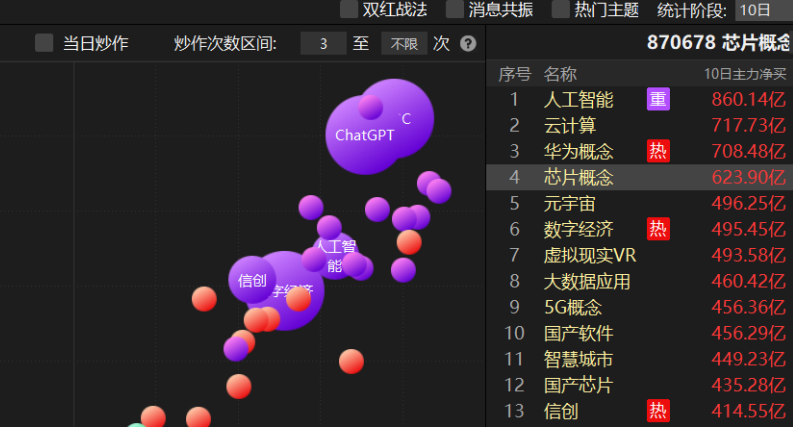Select the 数字经济 row

(x=639, y=229)
